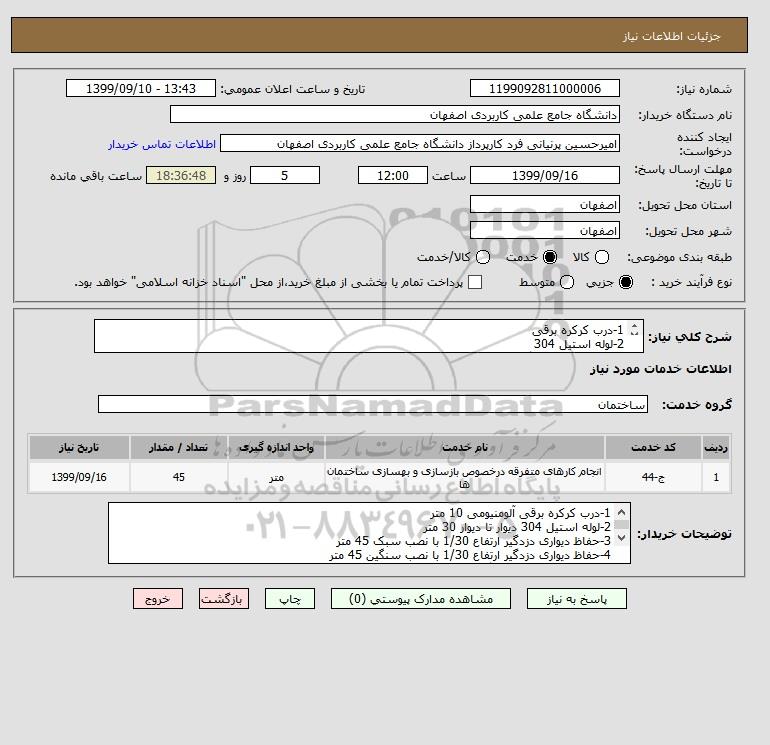
Task: Click the تاریخ نیاز column header
Action: (x=79, y=447)
